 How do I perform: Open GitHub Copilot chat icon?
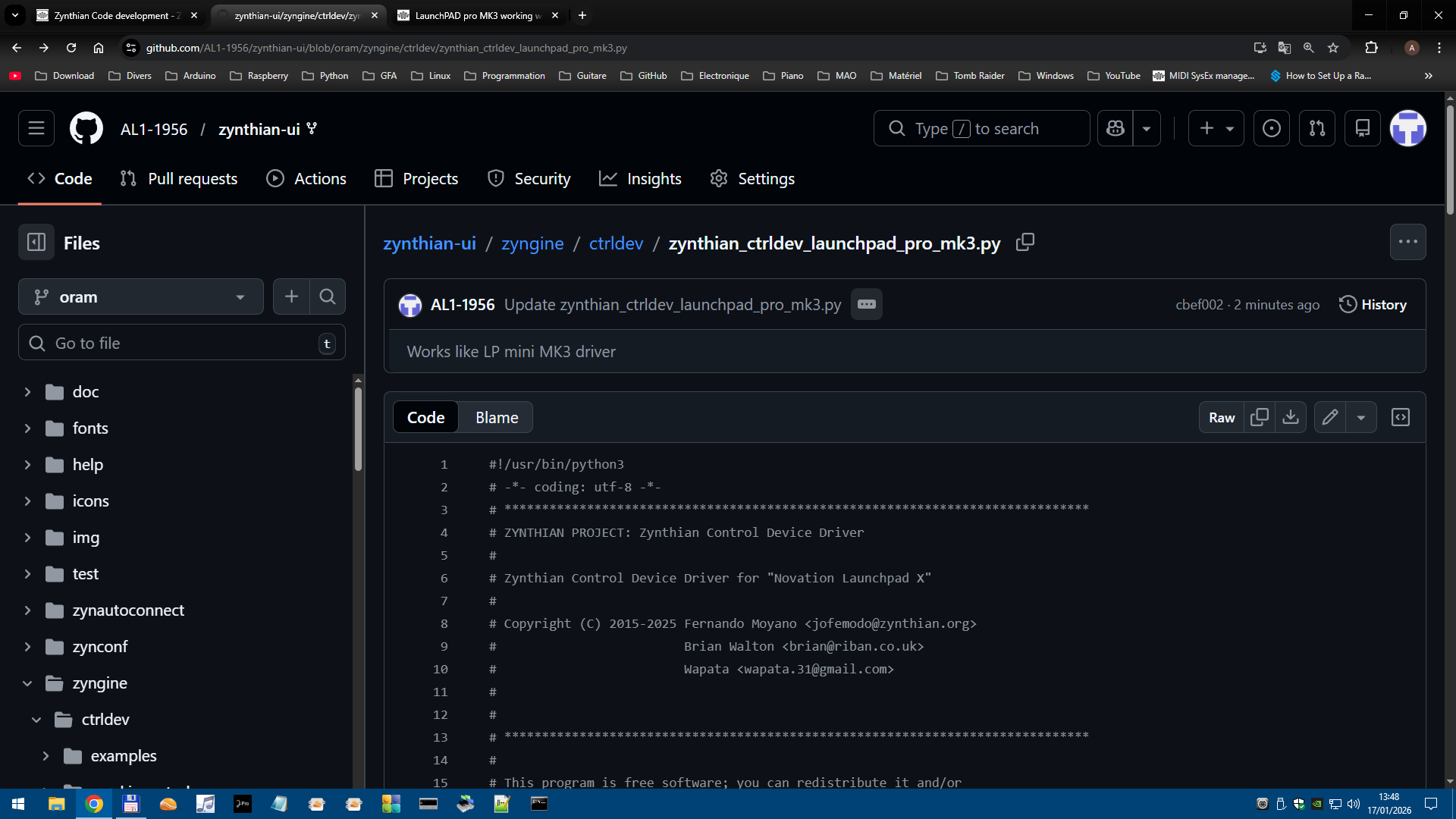coord(1115,128)
